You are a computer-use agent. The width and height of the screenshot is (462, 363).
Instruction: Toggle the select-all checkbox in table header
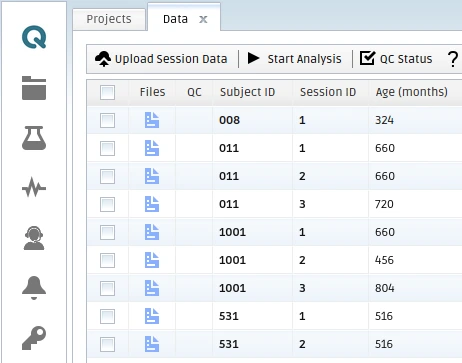(107, 92)
